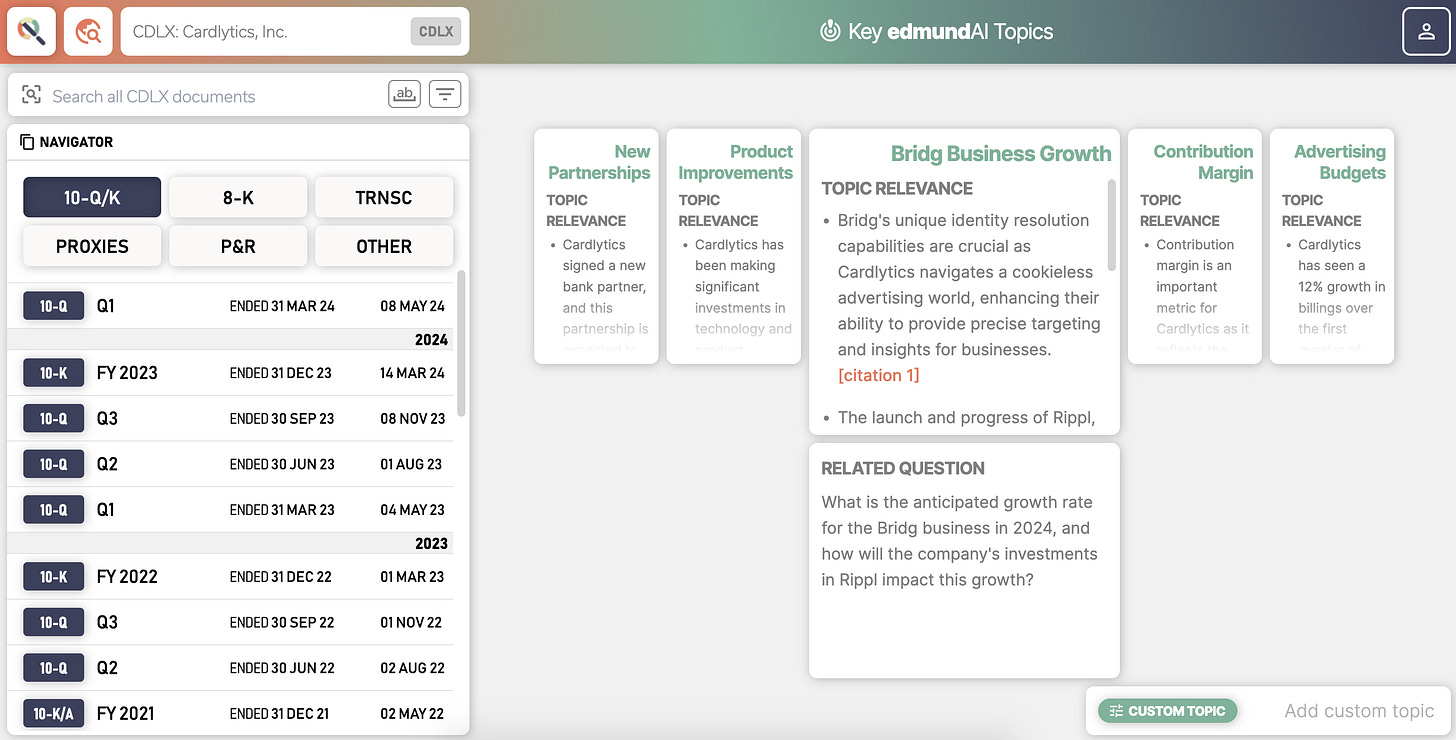This screenshot has width=1456, height=740.
Task: Click the '02 MAY 22' filing date
Action: tap(412, 713)
